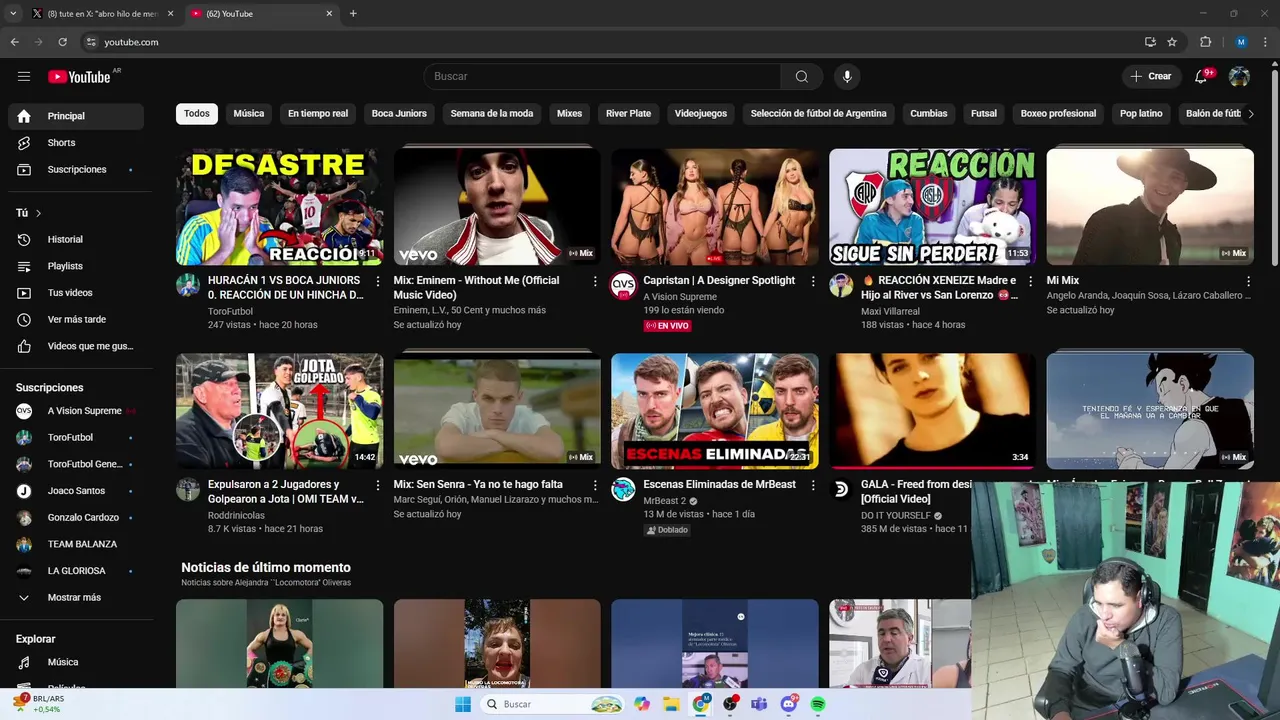This screenshot has height=720, width=1280.
Task: Open the account avatar menu
Action: point(1239,76)
